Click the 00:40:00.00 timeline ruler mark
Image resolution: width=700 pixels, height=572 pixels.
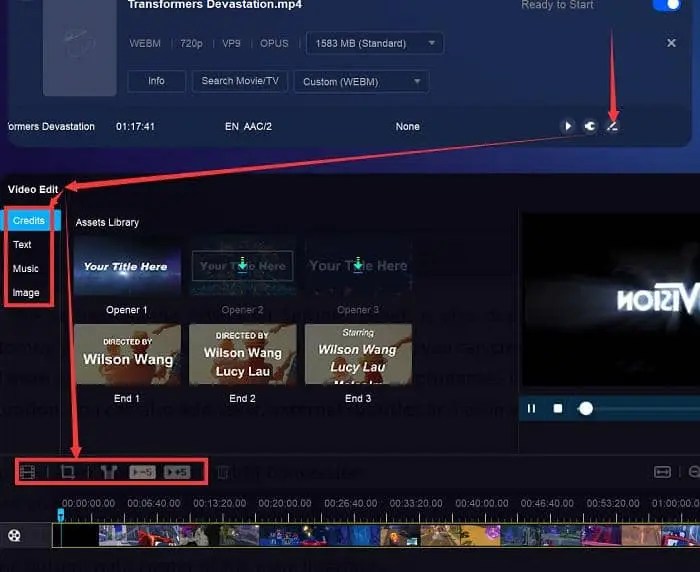click(482, 503)
